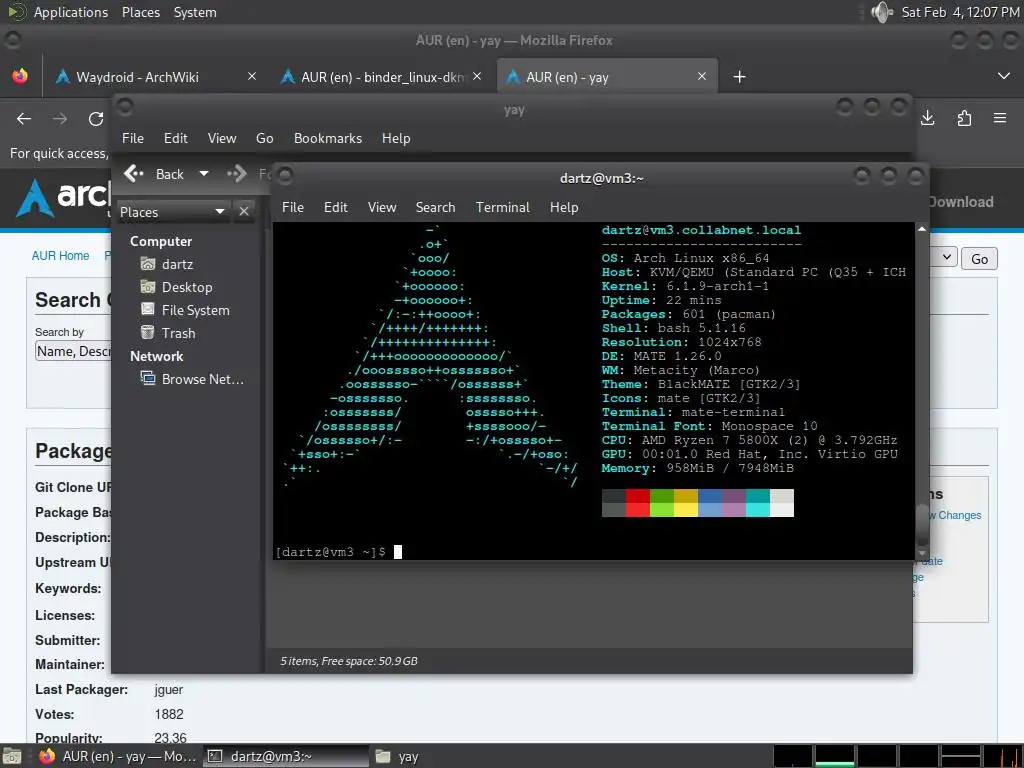Close the Waydroid - ArchWiki tab

pyautogui.click(x=252, y=76)
